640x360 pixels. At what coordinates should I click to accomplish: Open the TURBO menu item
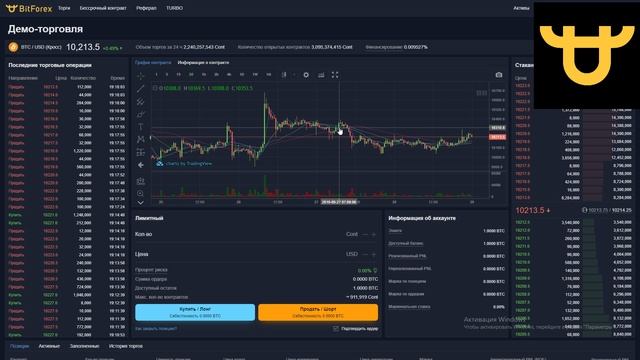coord(174,8)
